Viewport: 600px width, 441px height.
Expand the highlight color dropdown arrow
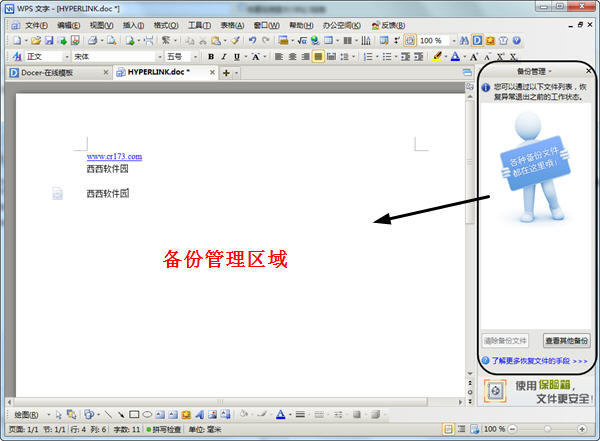pos(446,57)
